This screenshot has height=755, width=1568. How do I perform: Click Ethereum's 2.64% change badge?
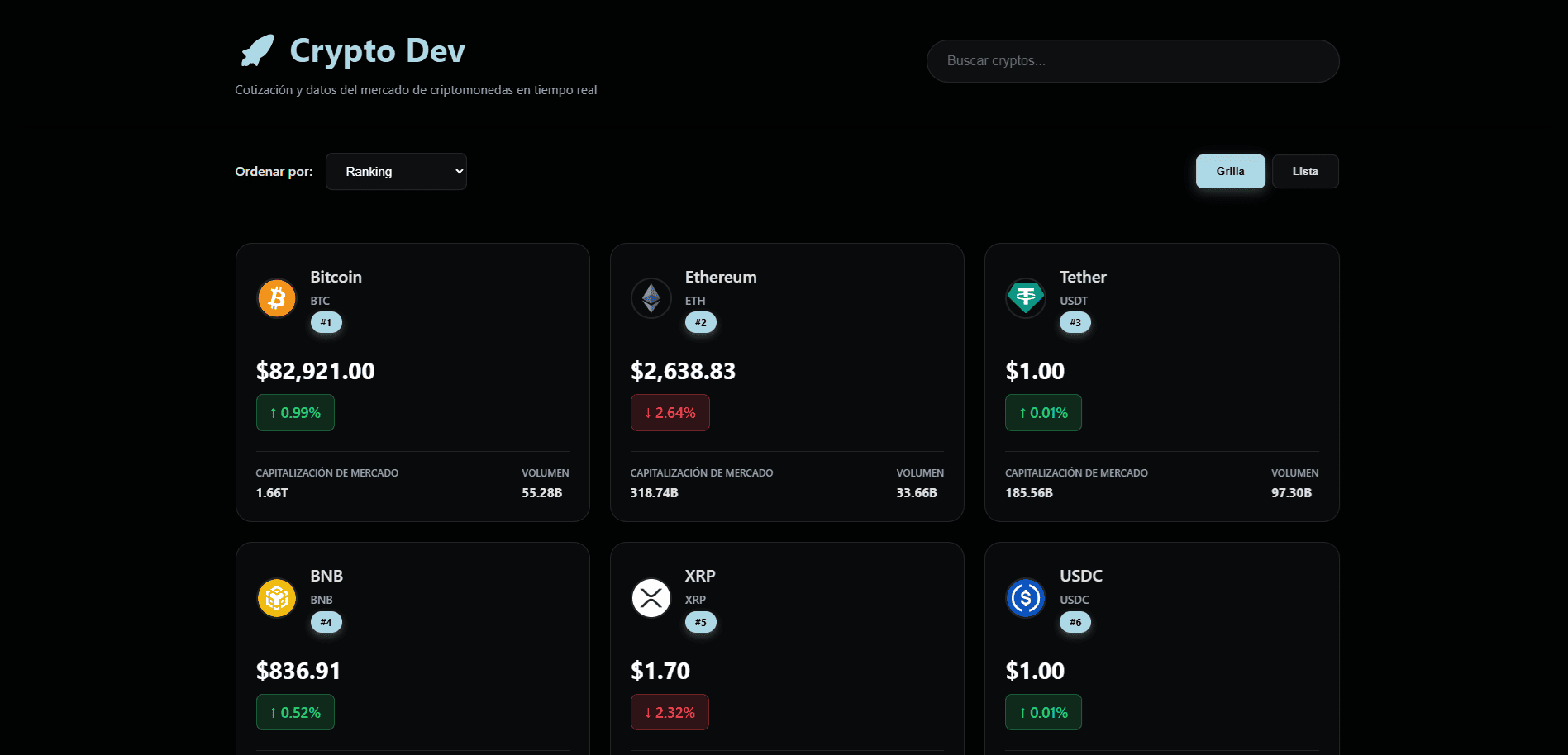pyautogui.click(x=670, y=413)
